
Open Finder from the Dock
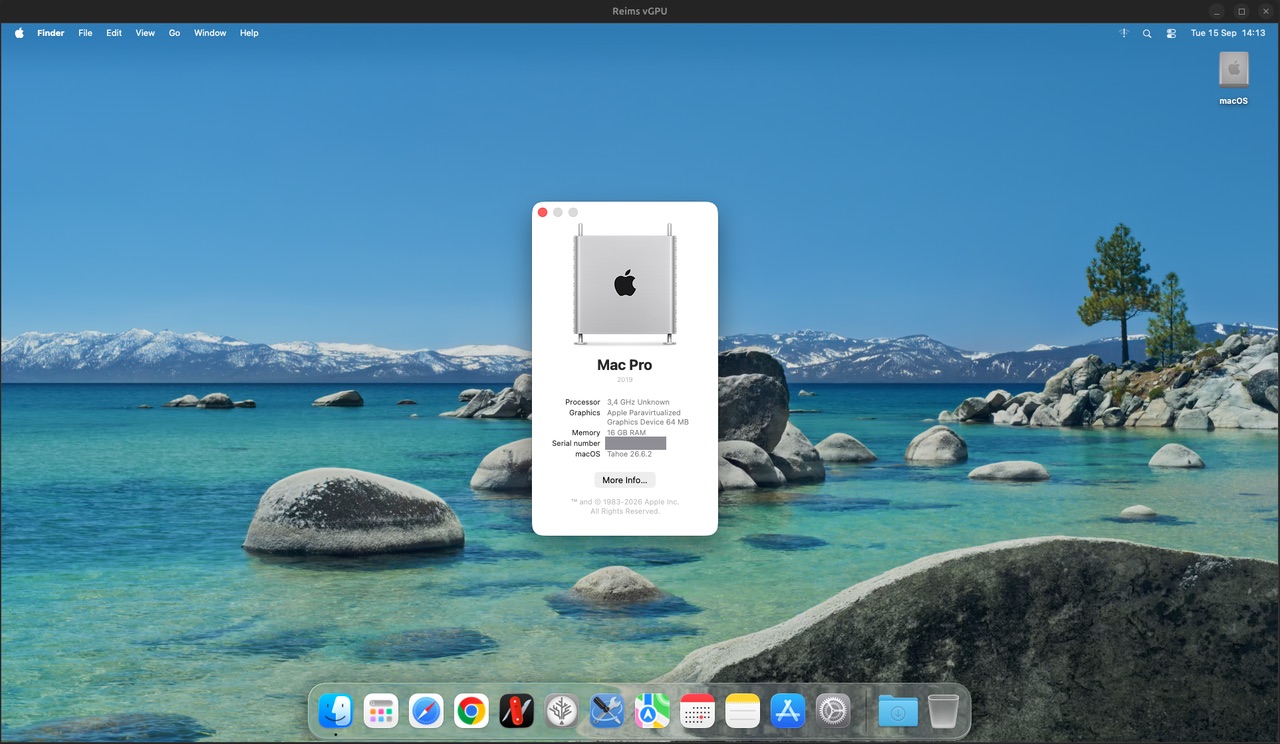[335, 711]
